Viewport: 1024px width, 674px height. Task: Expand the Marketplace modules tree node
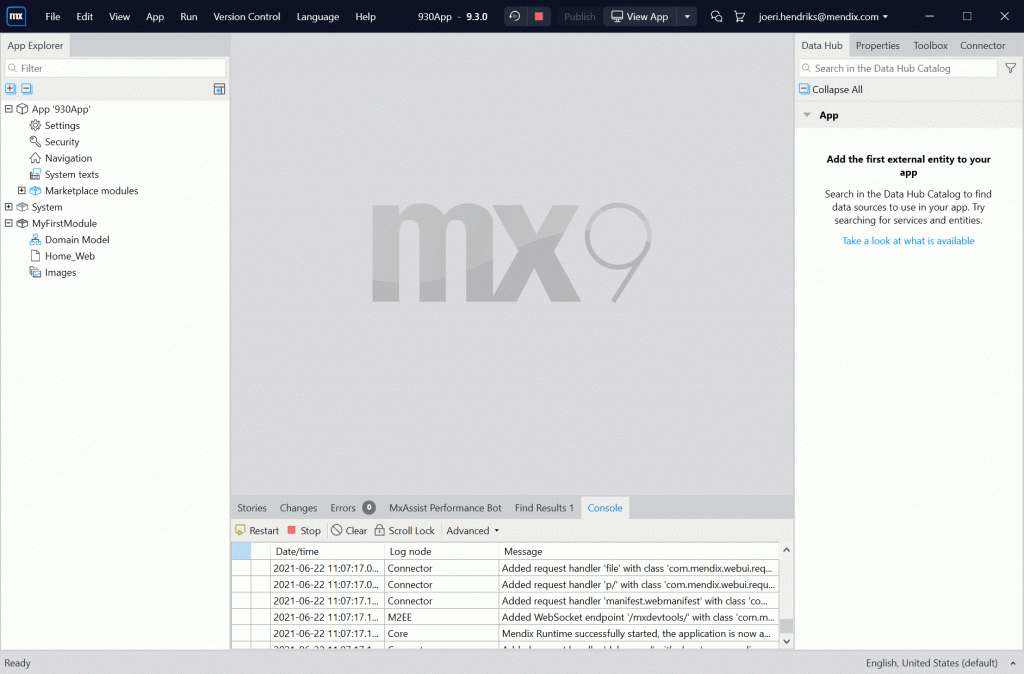point(22,191)
